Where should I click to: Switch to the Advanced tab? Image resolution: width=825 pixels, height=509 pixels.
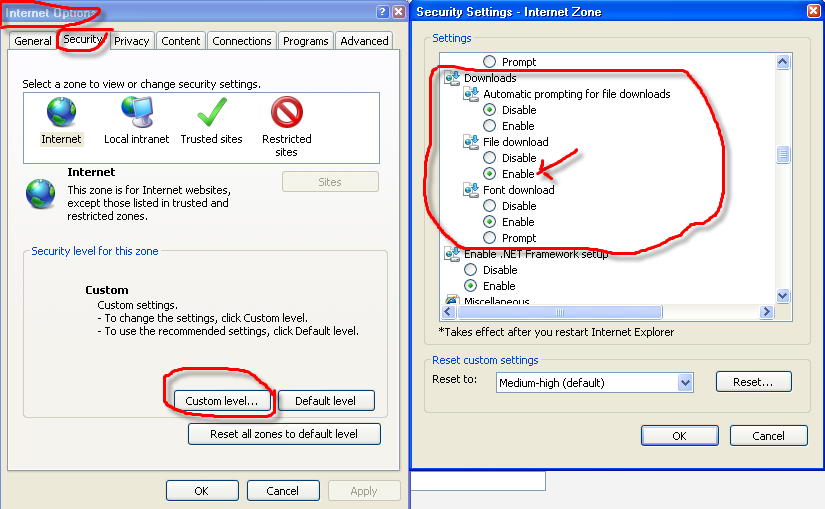point(364,41)
